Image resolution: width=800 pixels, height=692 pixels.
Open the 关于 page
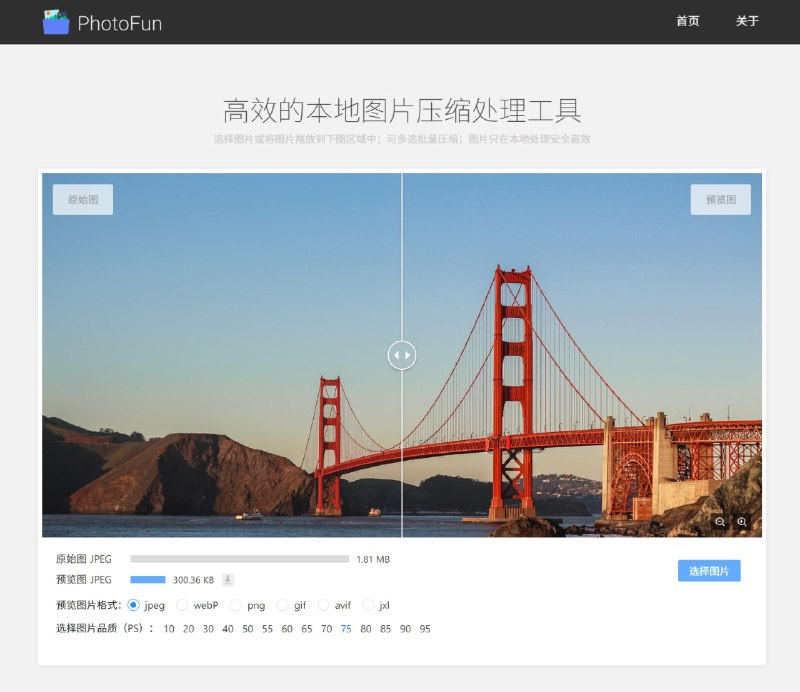pyautogui.click(x=747, y=21)
